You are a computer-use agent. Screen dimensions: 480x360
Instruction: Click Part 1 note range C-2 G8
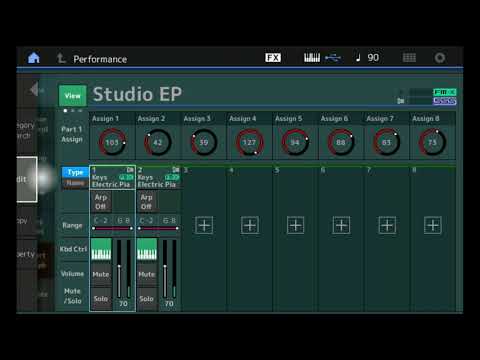coord(112,224)
